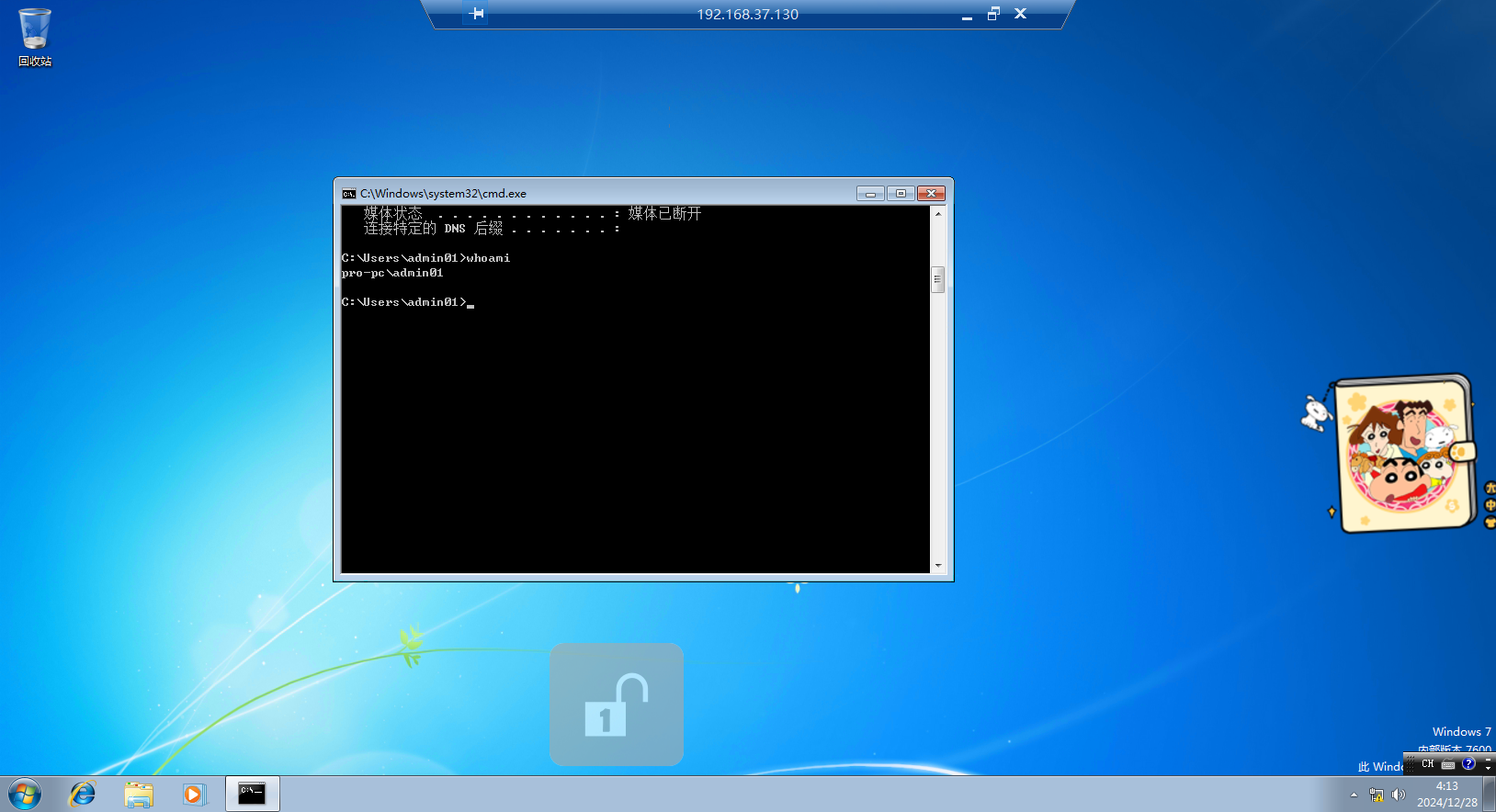Viewport: 1496px width, 812px height.
Task: Minimize the cmd.exe window
Action: (870, 194)
